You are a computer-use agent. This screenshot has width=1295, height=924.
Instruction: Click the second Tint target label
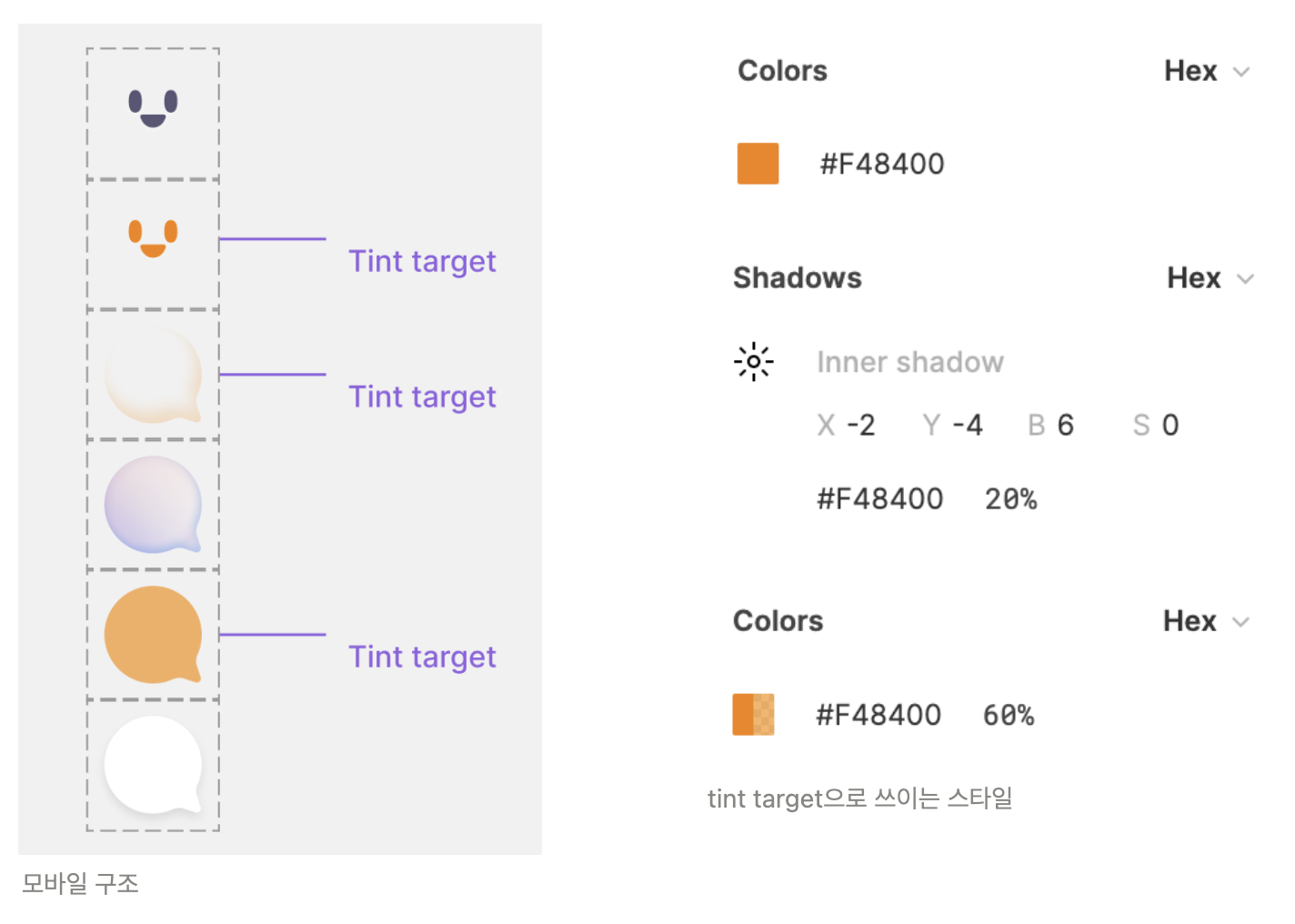point(422,397)
